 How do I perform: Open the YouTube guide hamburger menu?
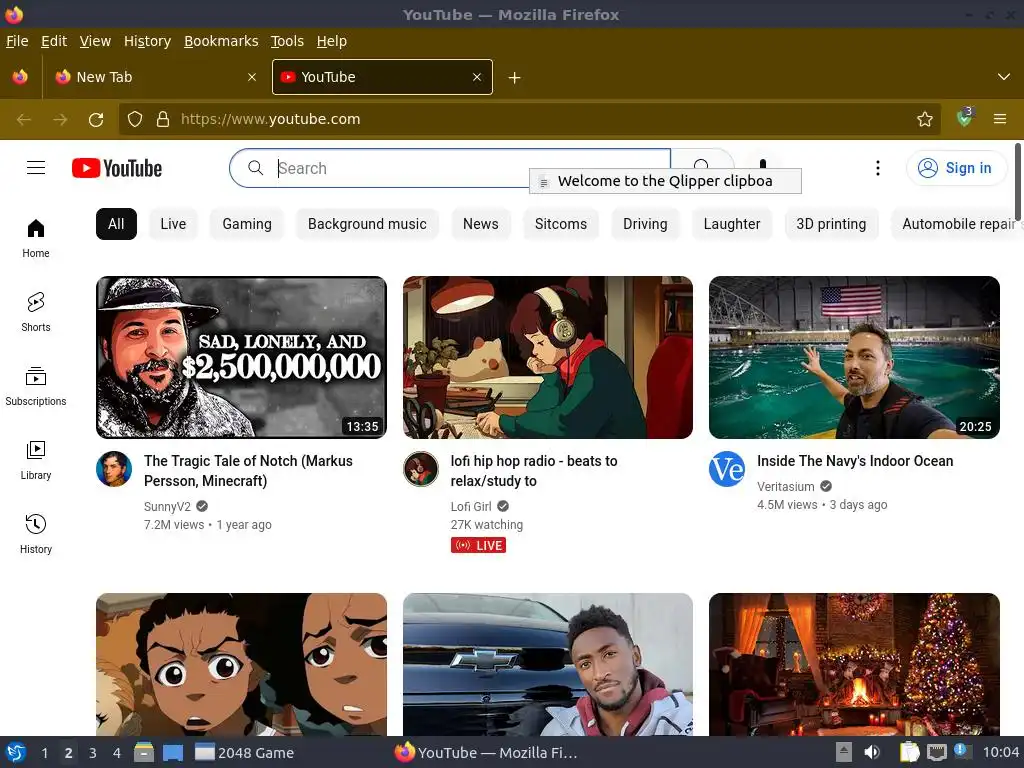[36, 168]
